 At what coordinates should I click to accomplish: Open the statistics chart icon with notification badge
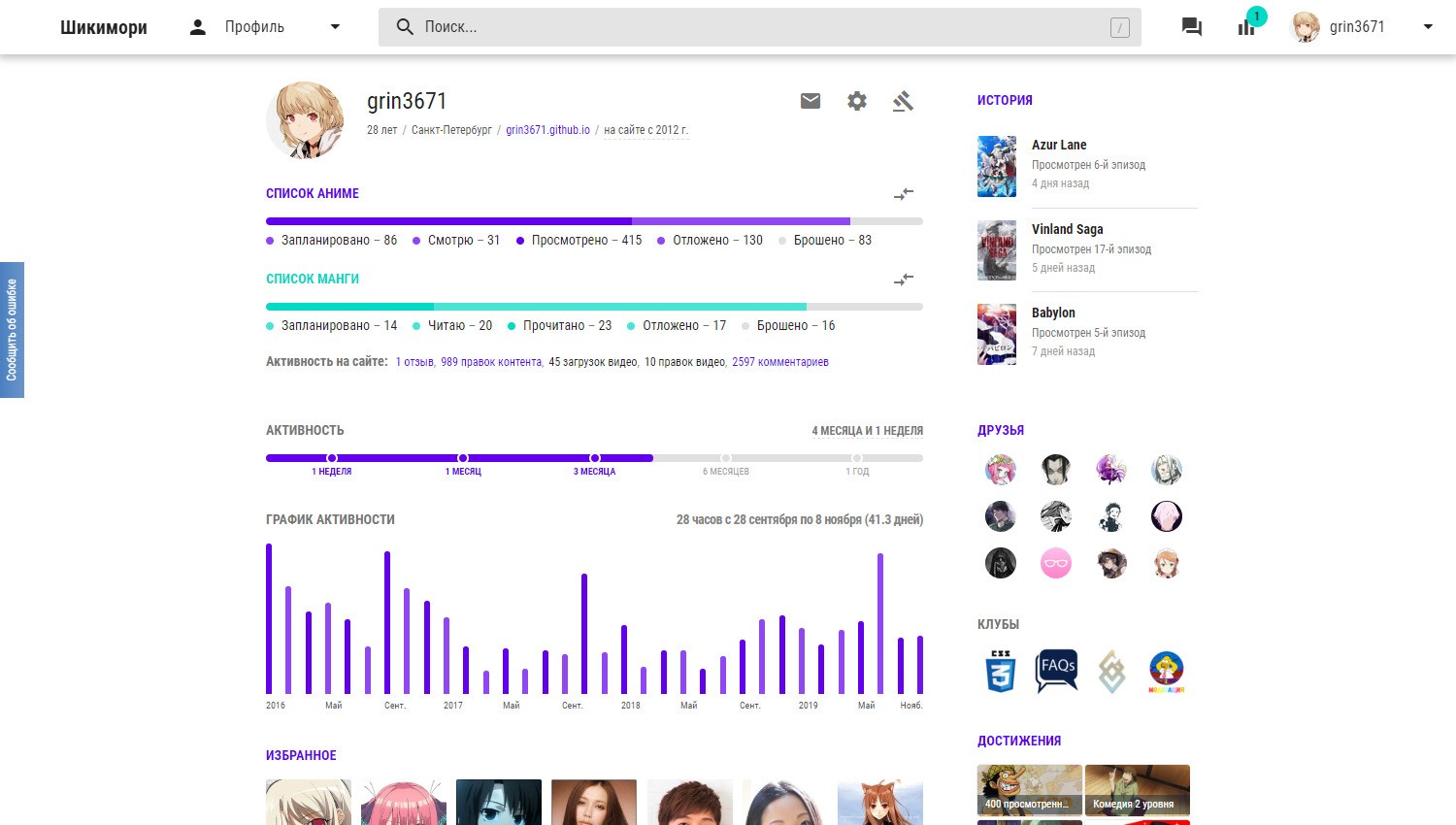coord(1246,27)
